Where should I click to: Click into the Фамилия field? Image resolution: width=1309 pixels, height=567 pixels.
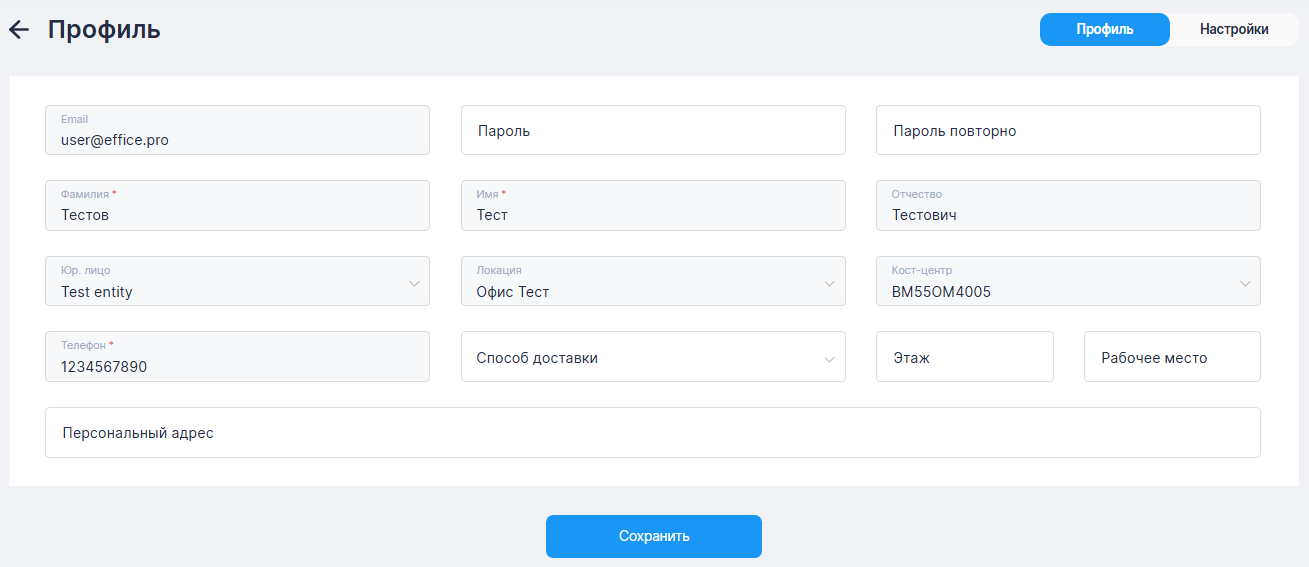click(237, 206)
